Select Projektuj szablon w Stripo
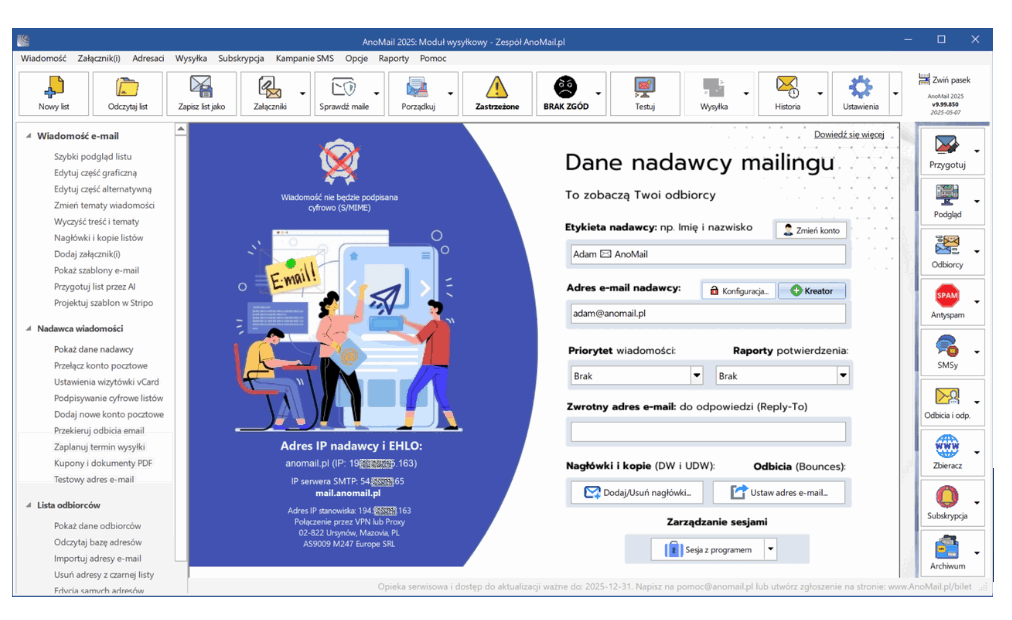 click(103, 303)
